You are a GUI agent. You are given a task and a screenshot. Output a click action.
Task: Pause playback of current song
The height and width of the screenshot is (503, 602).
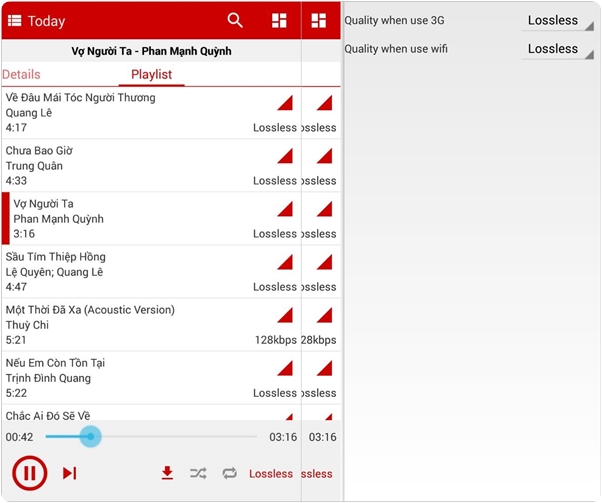click(x=30, y=473)
